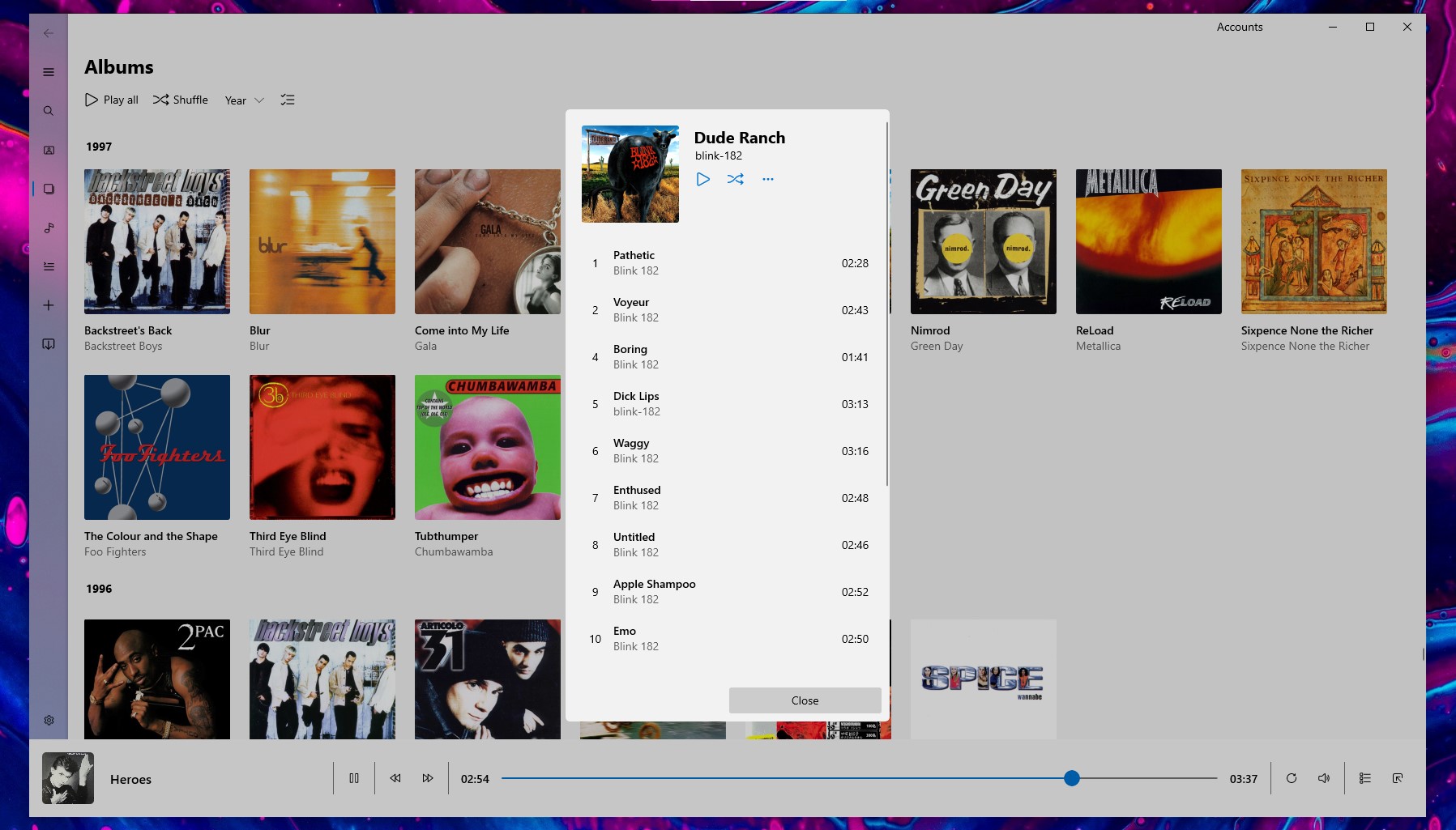
Task: Click the Dude Ranch dialog scrollbar
Action: pos(887,304)
